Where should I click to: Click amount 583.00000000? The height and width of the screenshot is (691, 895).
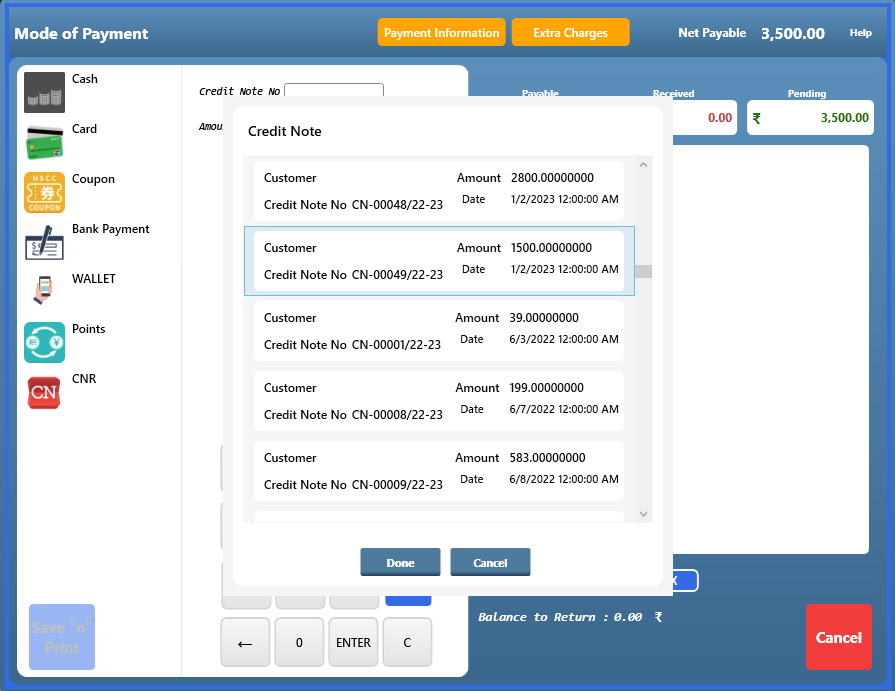coord(547,458)
